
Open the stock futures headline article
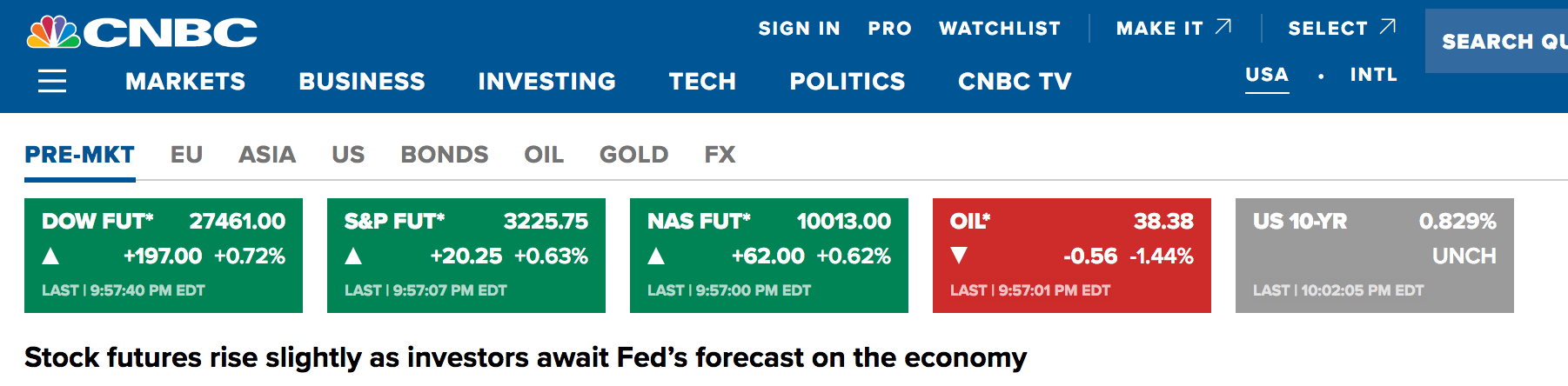pos(526,357)
